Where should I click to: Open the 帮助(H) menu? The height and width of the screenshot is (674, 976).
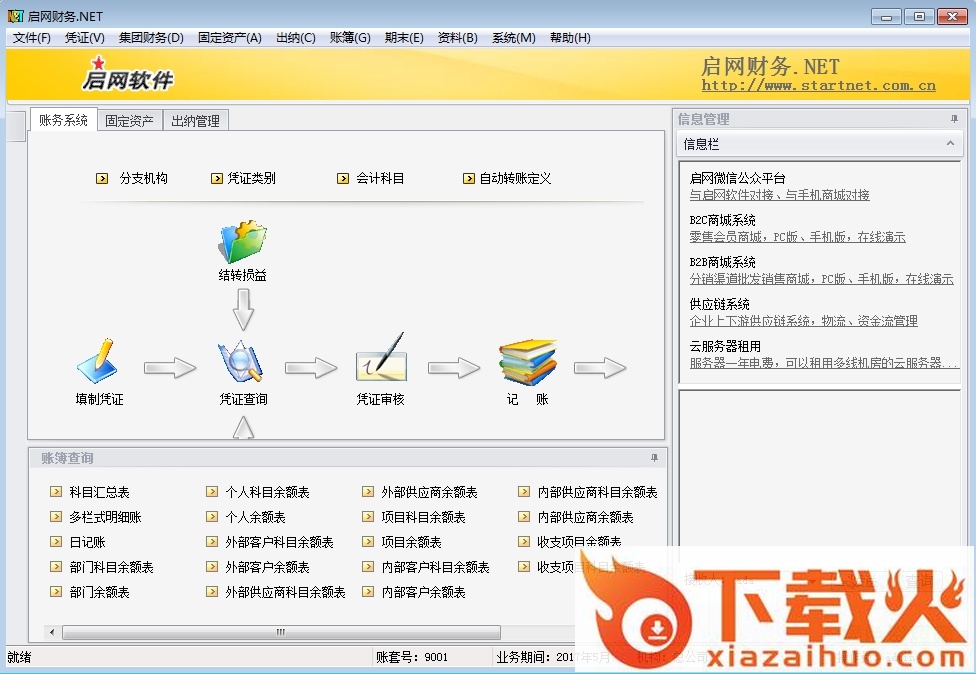coord(570,38)
